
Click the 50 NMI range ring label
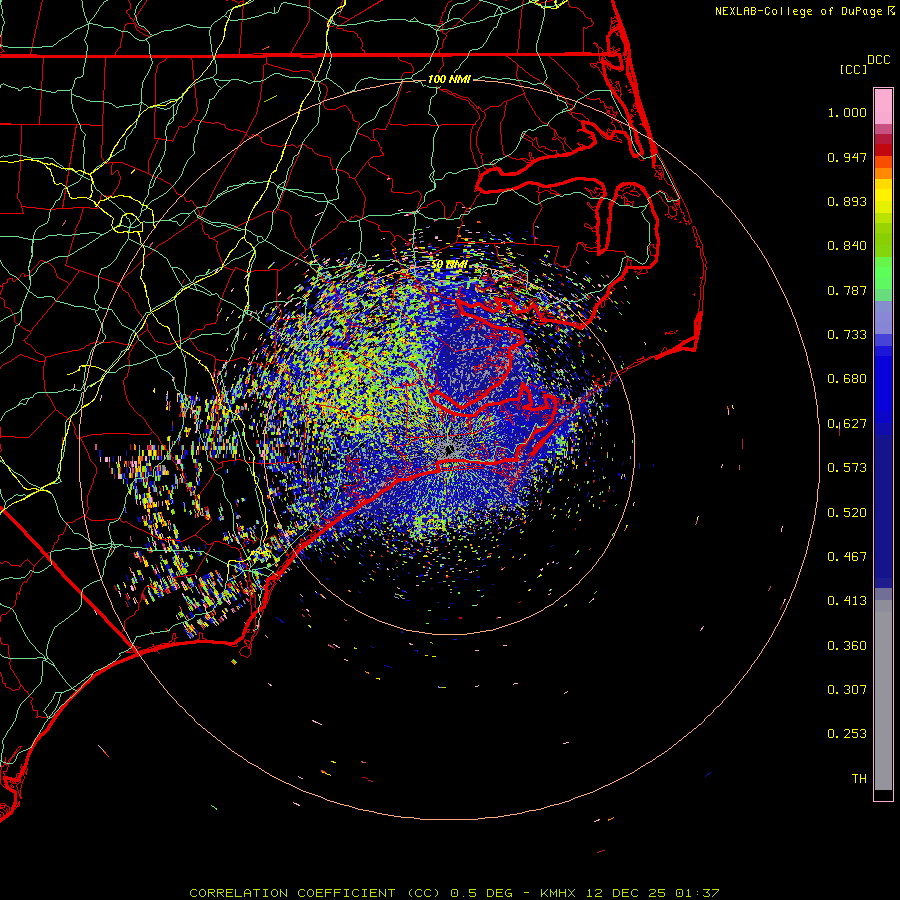[x=449, y=265]
